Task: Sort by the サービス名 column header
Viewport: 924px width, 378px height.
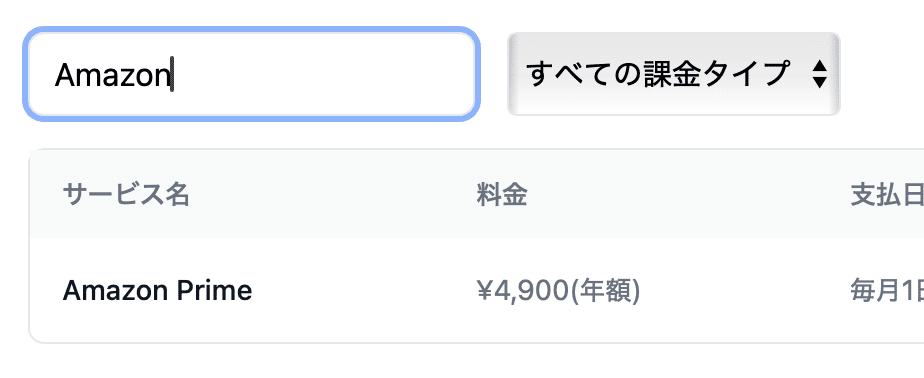Action: coord(126,195)
